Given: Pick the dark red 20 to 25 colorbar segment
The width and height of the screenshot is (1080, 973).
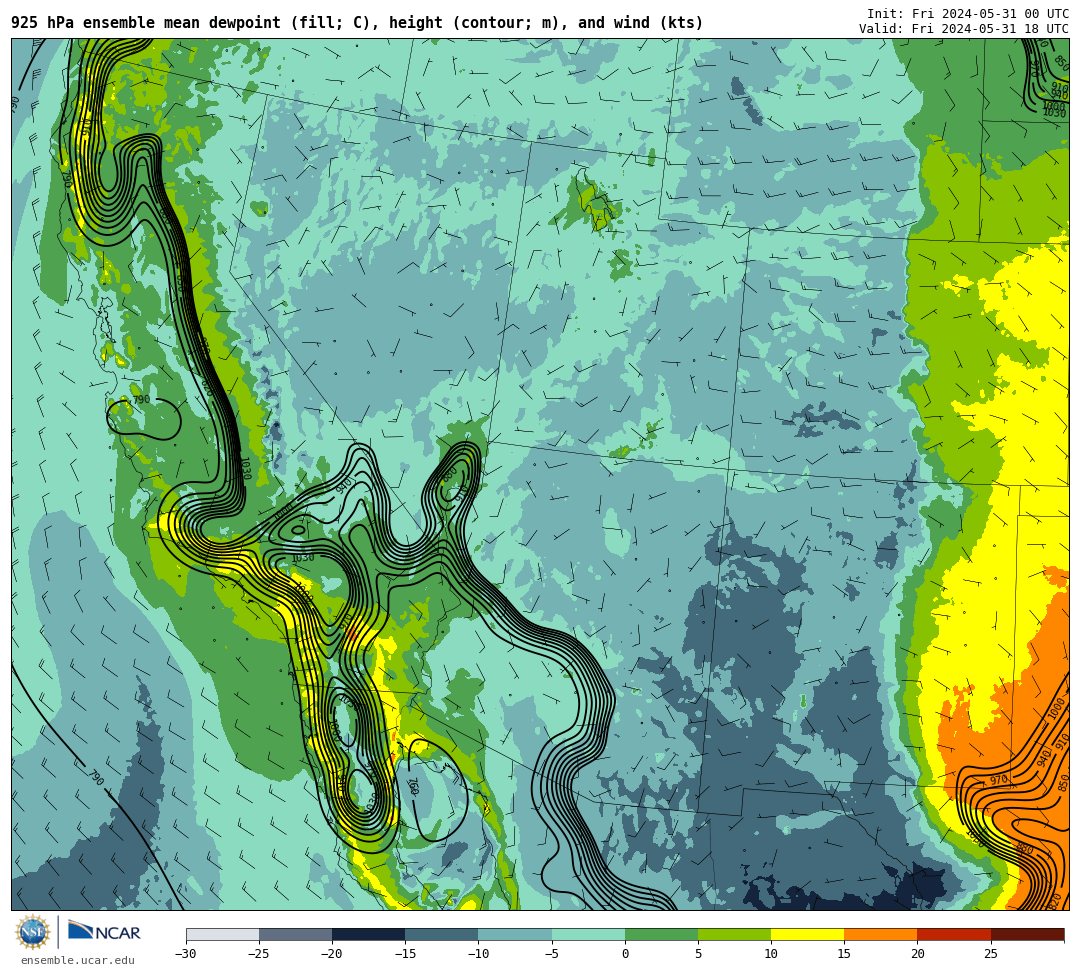Looking at the screenshot, I should point(954,934).
